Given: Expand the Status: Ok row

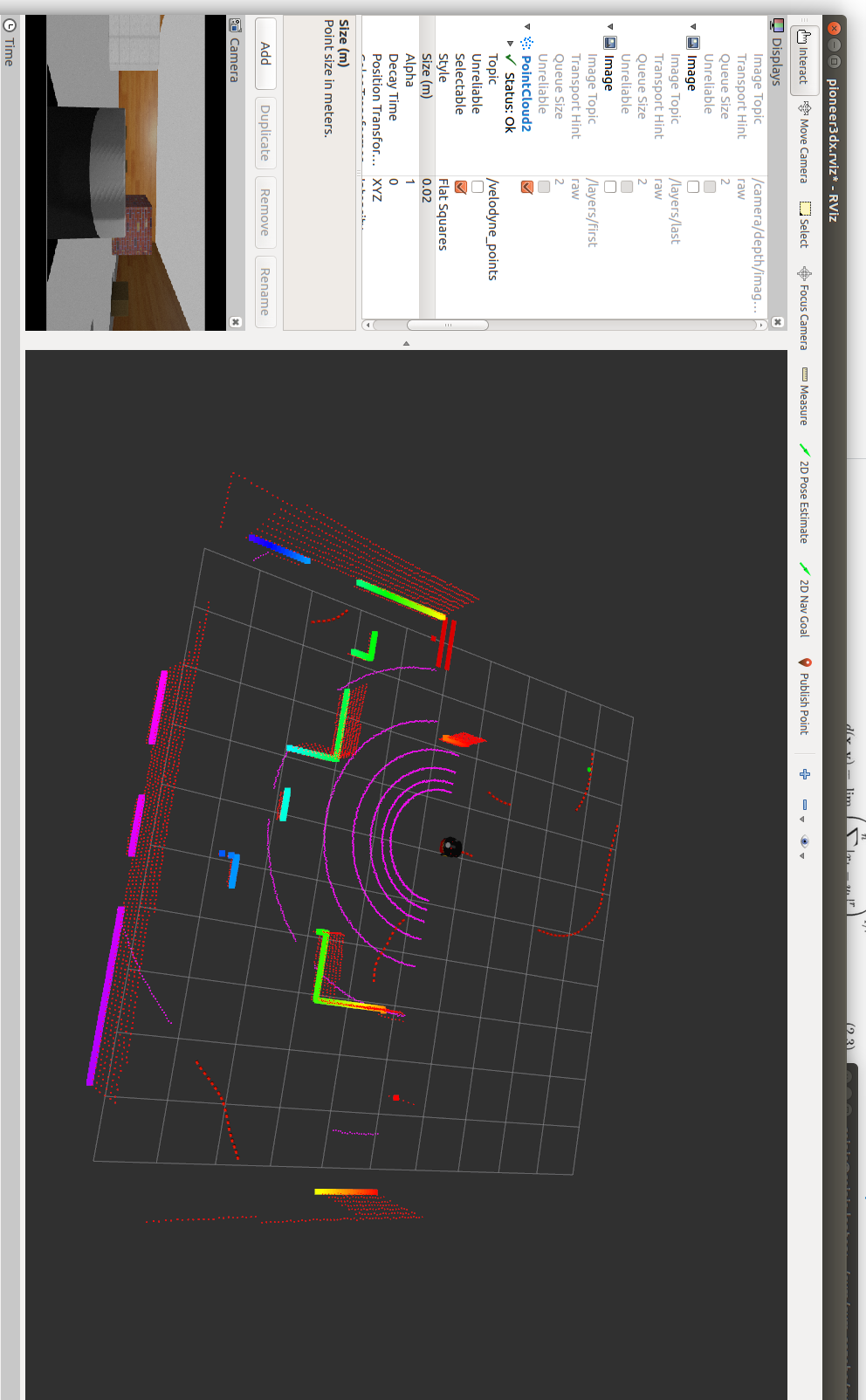Looking at the screenshot, I should click(x=510, y=43).
